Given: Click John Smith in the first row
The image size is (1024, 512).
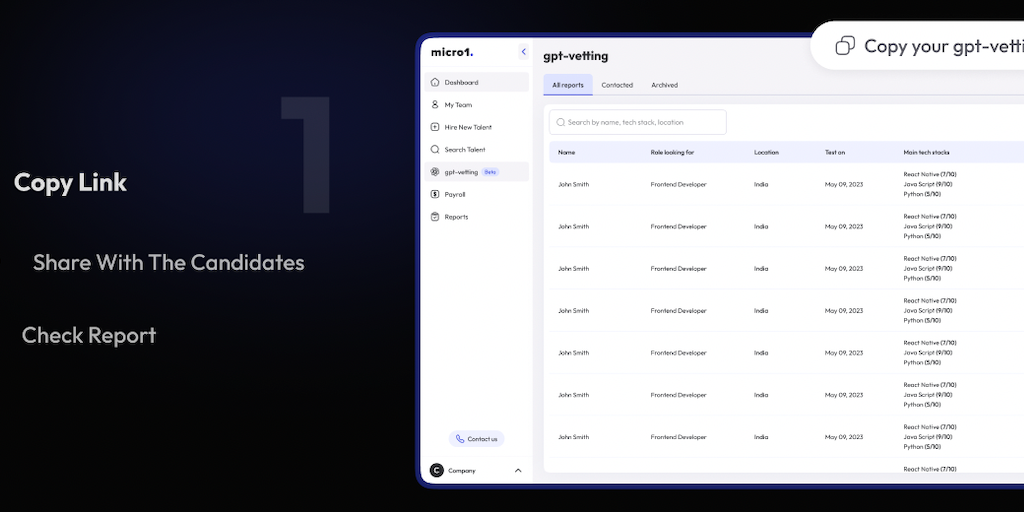Looking at the screenshot, I should (x=573, y=184).
